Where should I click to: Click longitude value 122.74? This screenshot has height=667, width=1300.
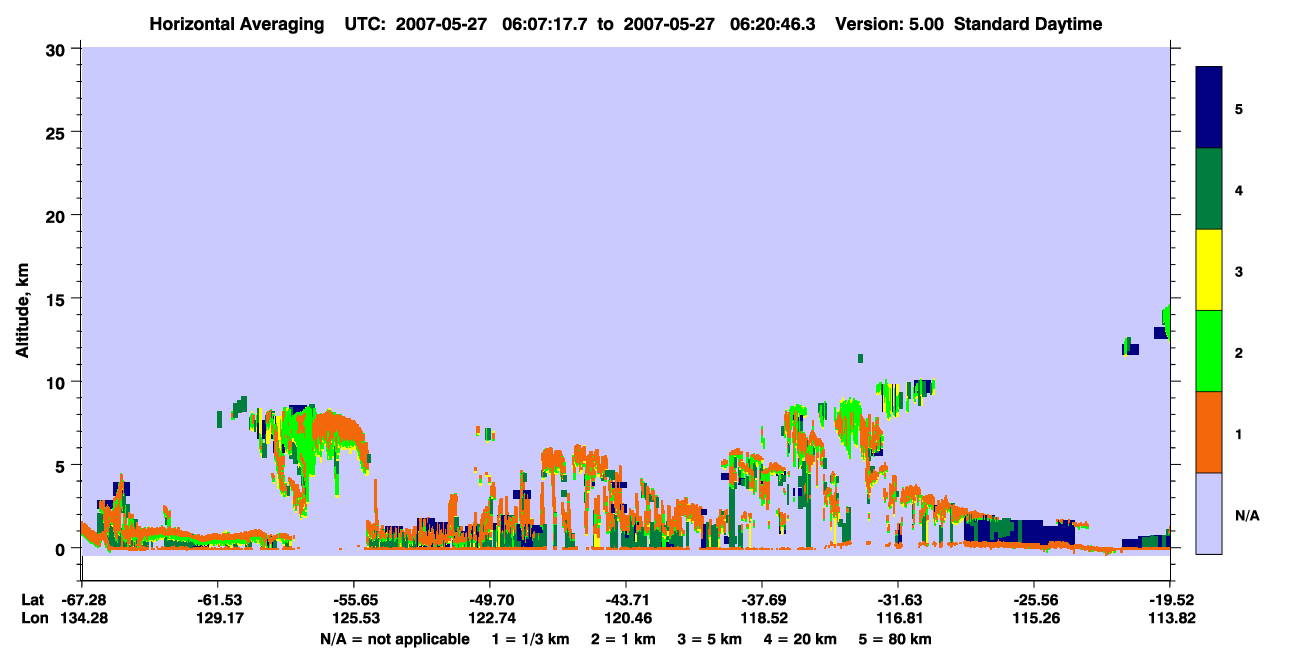point(490,618)
